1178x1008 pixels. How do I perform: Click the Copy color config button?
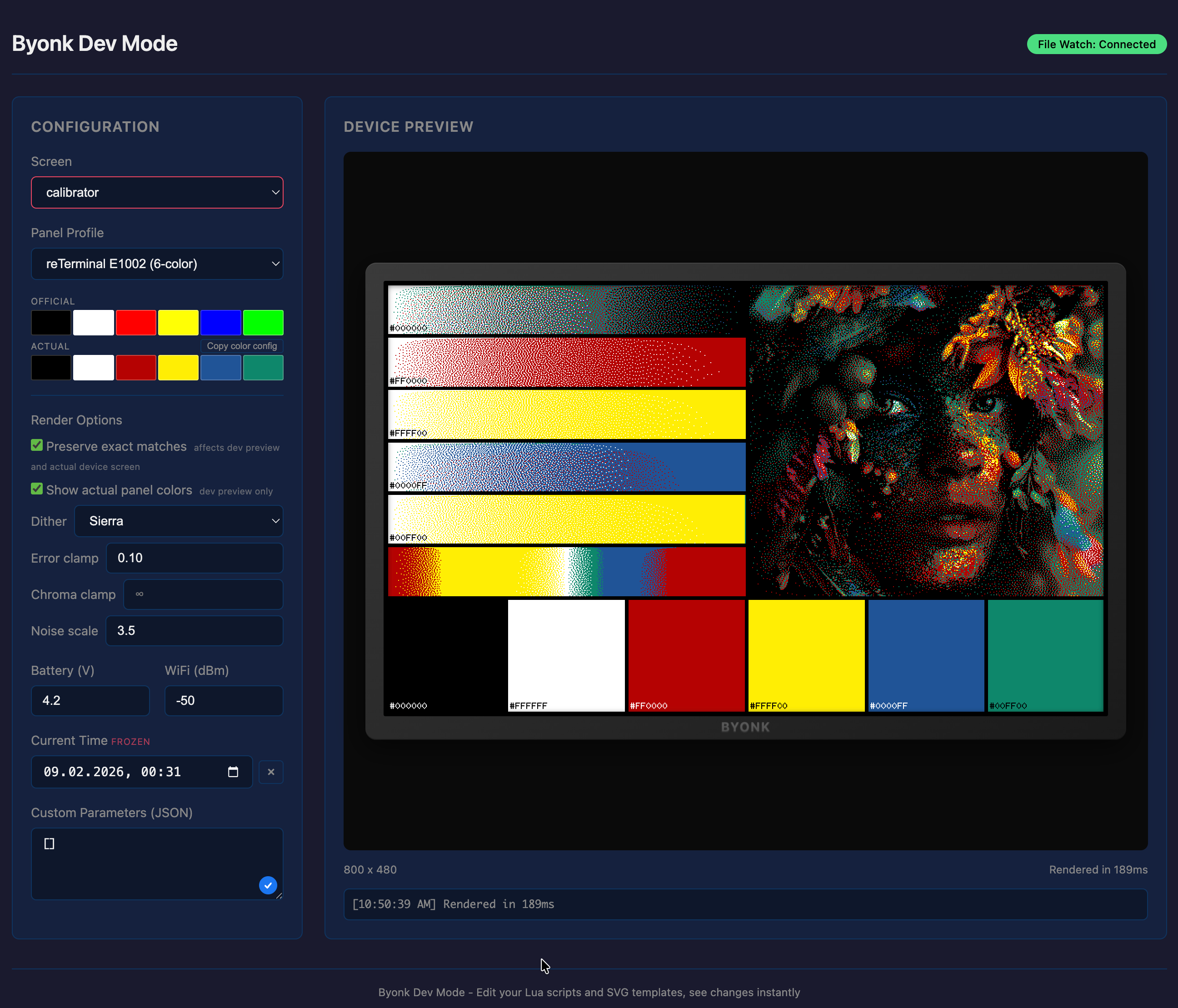tap(242, 346)
